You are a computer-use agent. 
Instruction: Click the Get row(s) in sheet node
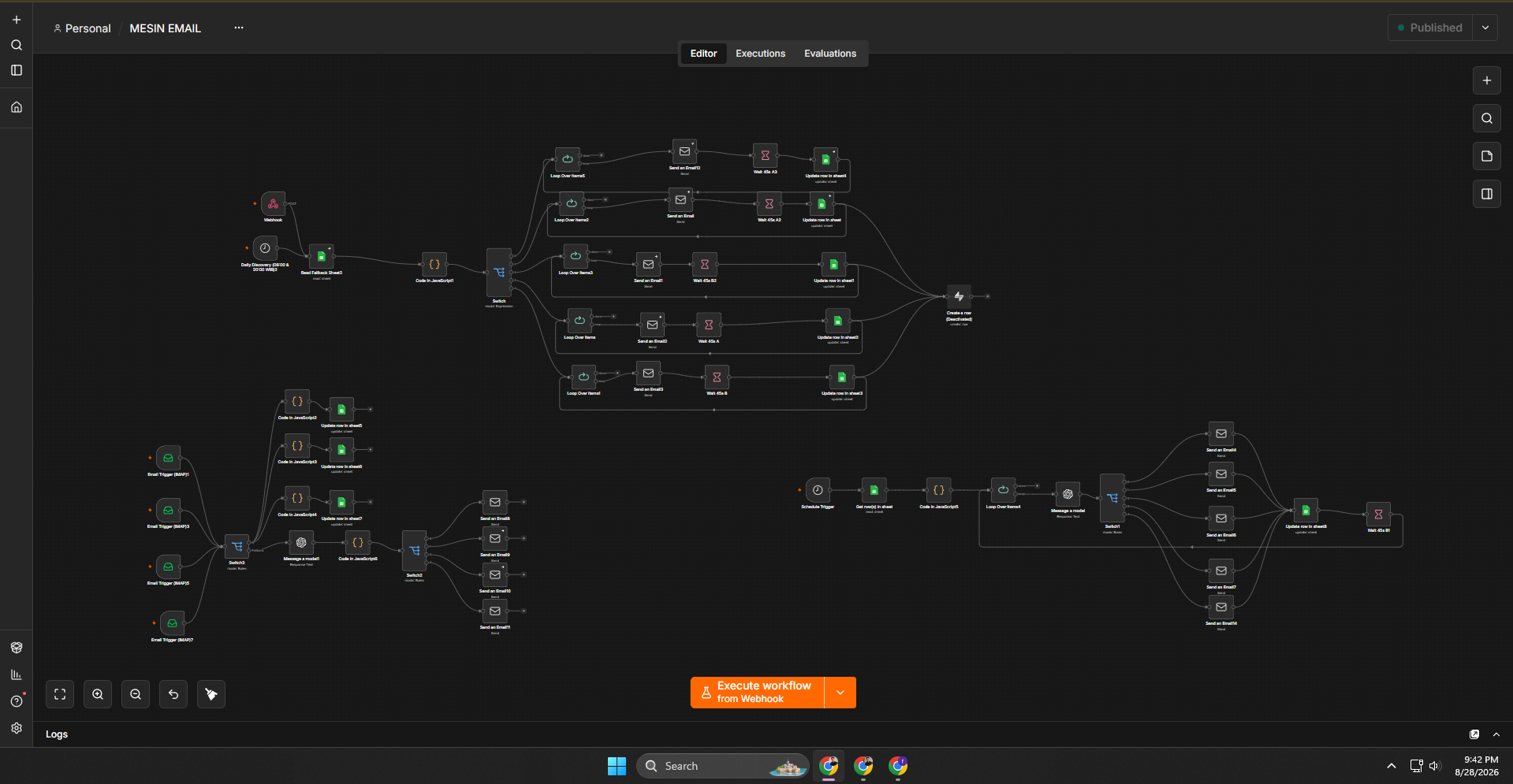874,490
